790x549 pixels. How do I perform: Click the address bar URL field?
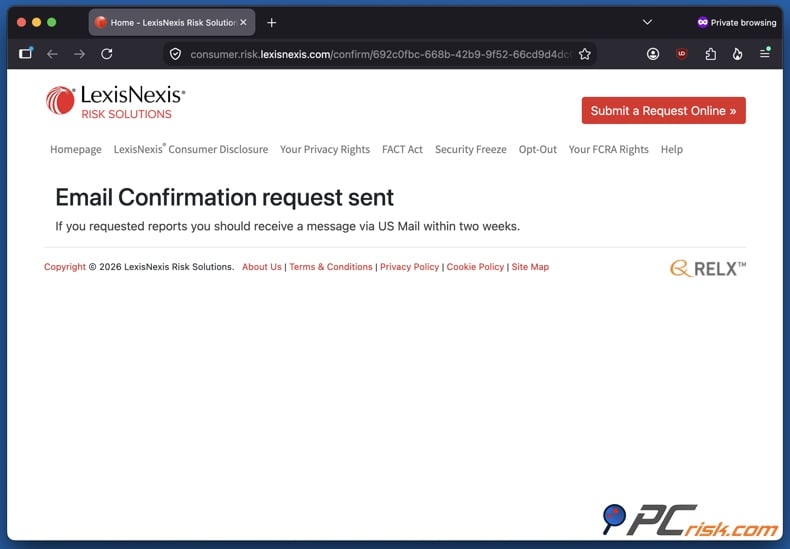click(x=380, y=54)
